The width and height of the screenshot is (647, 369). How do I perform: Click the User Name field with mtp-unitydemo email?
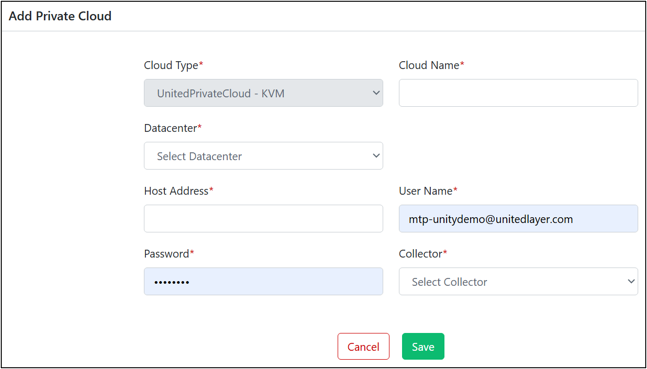coord(518,219)
